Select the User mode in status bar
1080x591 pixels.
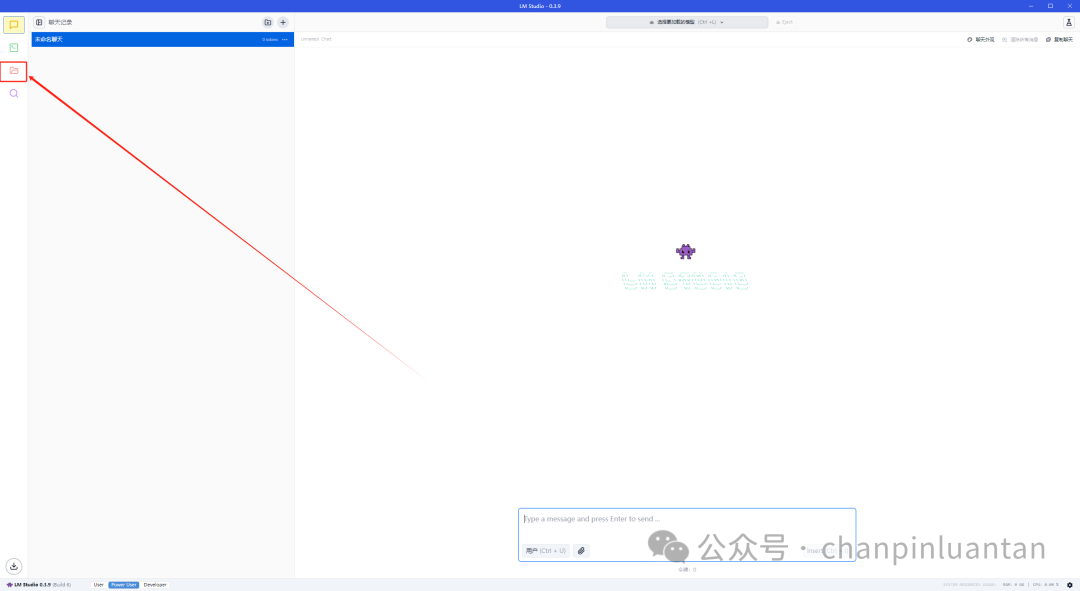pyautogui.click(x=98, y=585)
